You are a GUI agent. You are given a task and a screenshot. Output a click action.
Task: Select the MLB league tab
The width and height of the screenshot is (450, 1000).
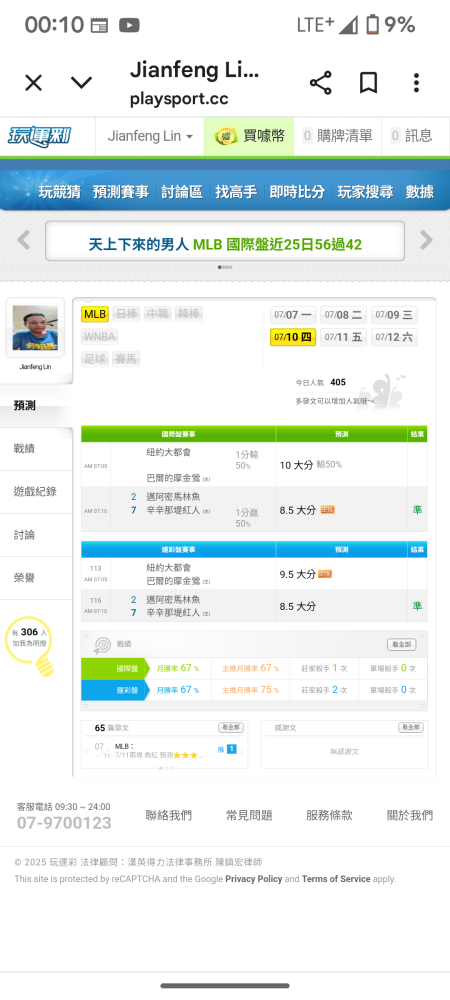pos(95,314)
